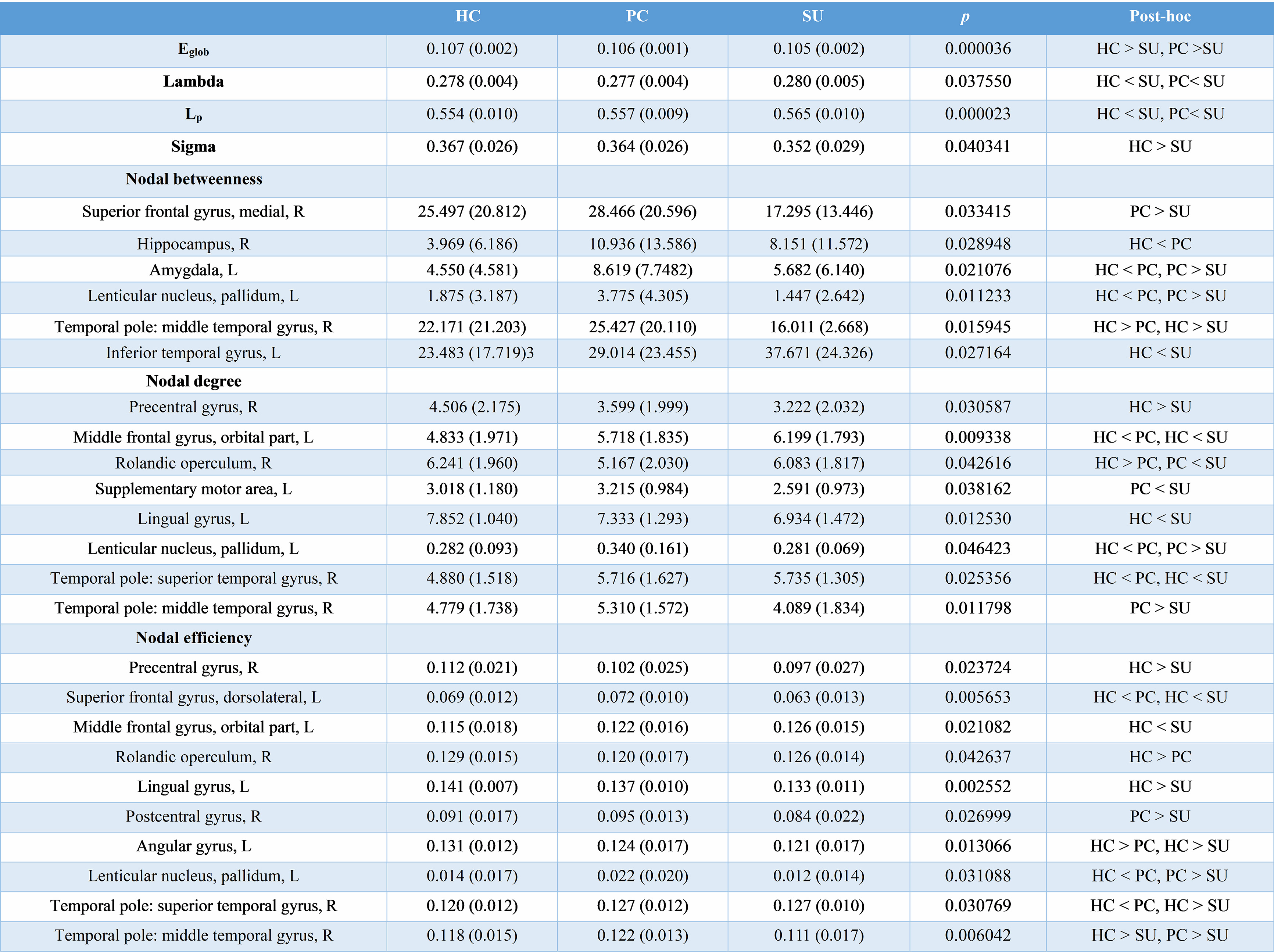Click the italic p column header
This screenshot has width=1274, height=952.
(965, 17)
